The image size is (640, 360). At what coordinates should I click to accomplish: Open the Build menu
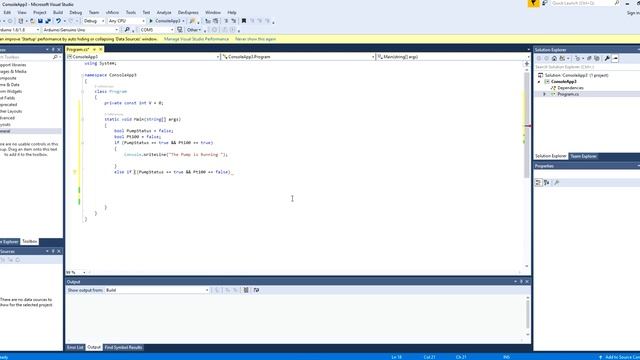58,13
